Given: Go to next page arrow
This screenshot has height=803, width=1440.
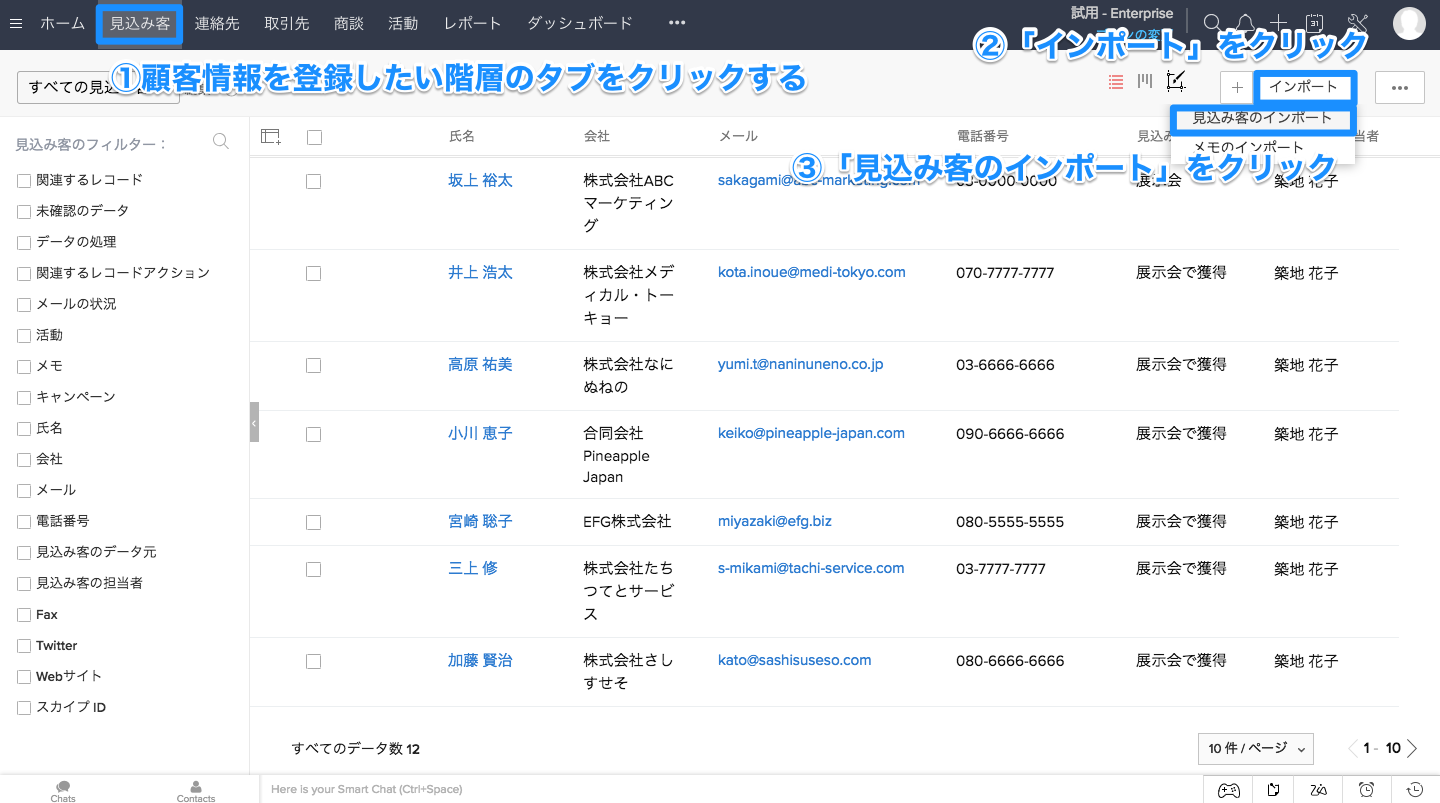Looking at the screenshot, I should point(1412,748).
